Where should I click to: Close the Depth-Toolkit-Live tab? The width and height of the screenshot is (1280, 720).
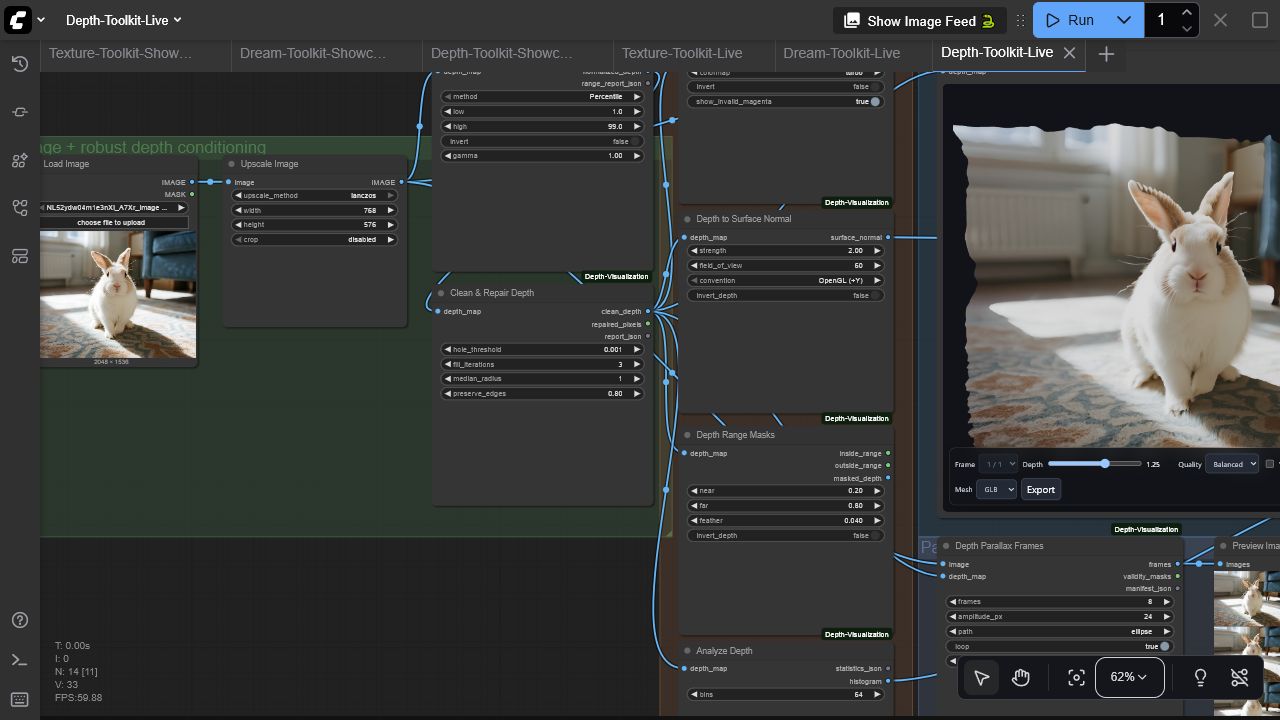(x=1069, y=53)
